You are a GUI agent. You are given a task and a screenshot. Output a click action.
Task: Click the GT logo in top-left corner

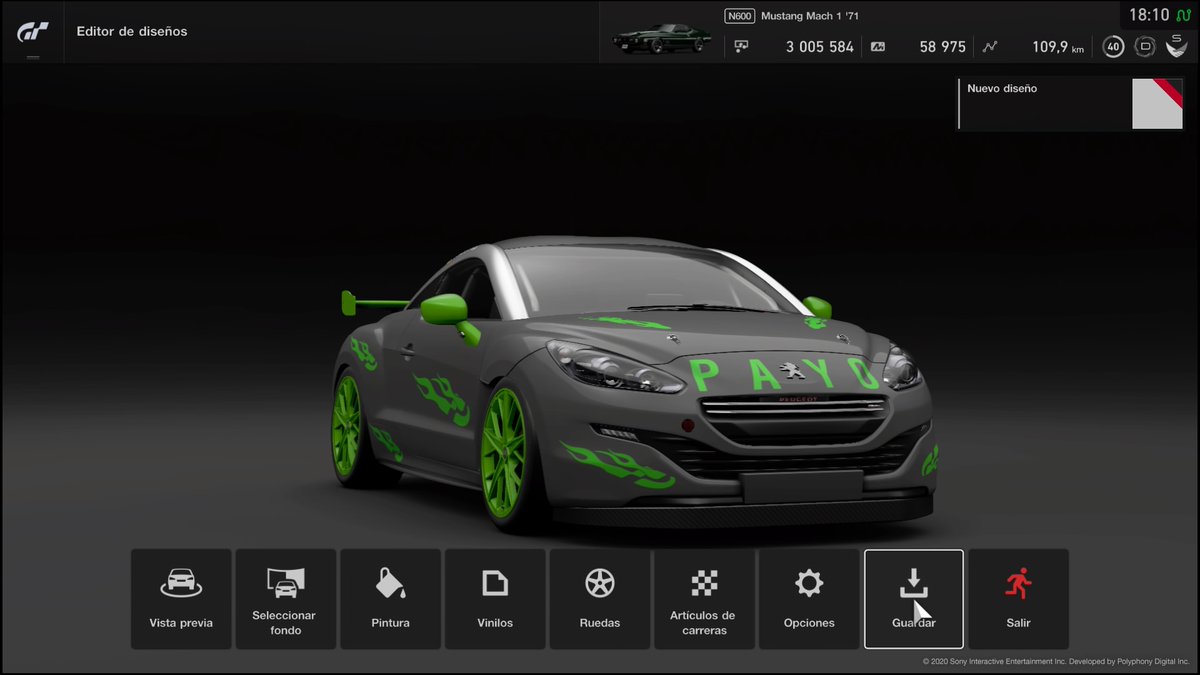pyautogui.click(x=32, y=32)
